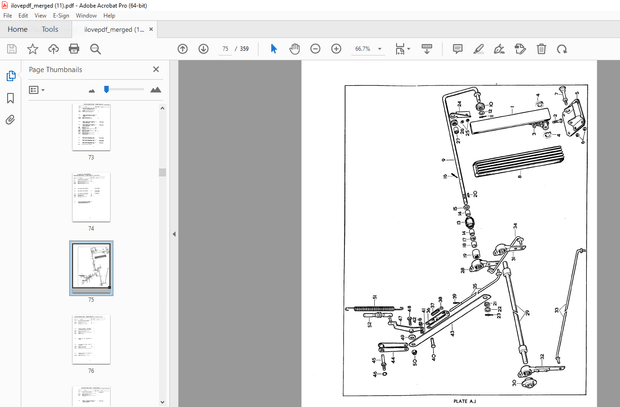Viewport: 620px width, 407px height.
Task: Open the Sign document tool
Action: pos(499,49)
